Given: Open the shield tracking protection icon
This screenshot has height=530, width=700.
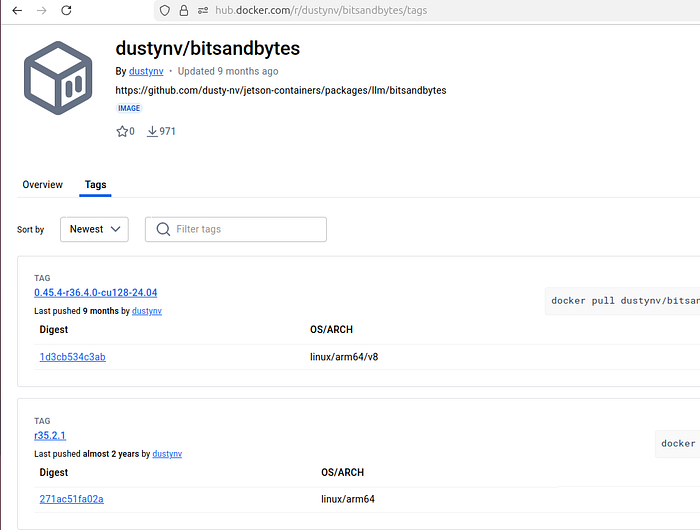Looking at the screenshot, I should [x=165, y=10].
